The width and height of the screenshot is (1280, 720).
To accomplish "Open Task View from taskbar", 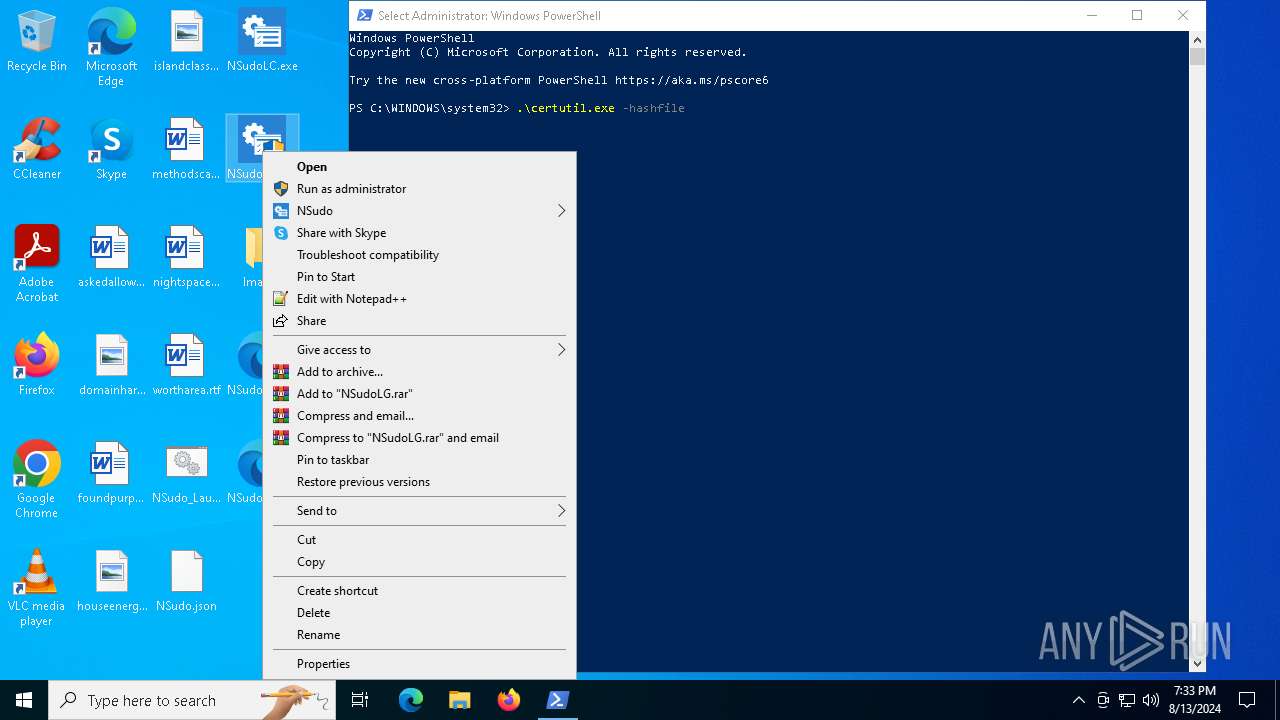I will [x=360, y=700].
